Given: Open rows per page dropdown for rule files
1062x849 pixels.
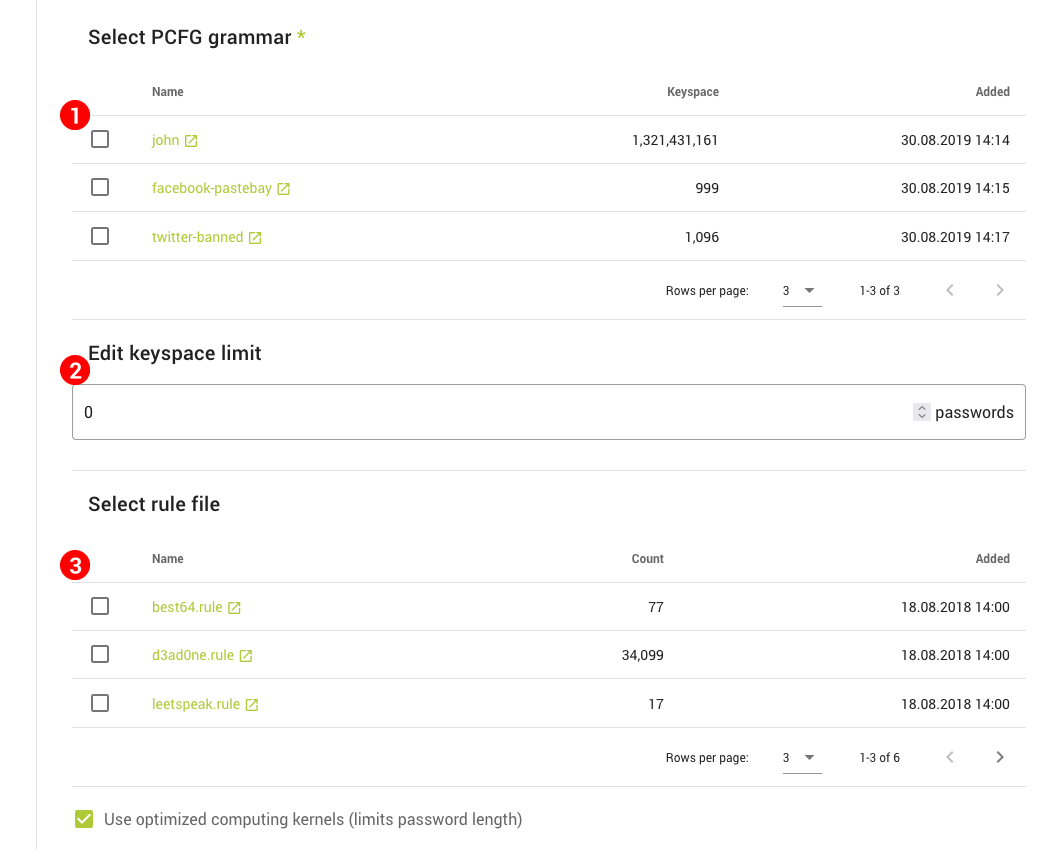Looking at the screenshot, I should point(801,758).
